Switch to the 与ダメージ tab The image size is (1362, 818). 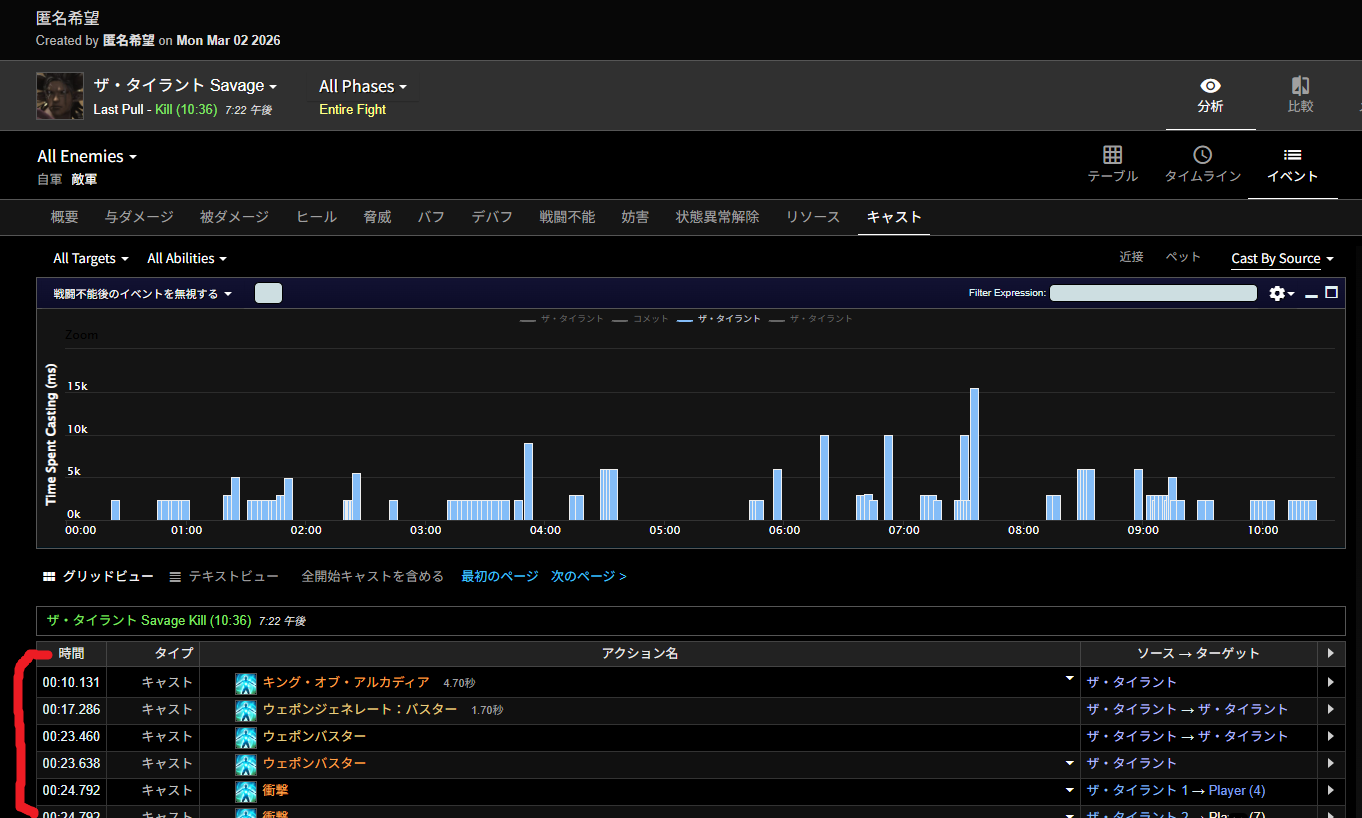[139, 217]
